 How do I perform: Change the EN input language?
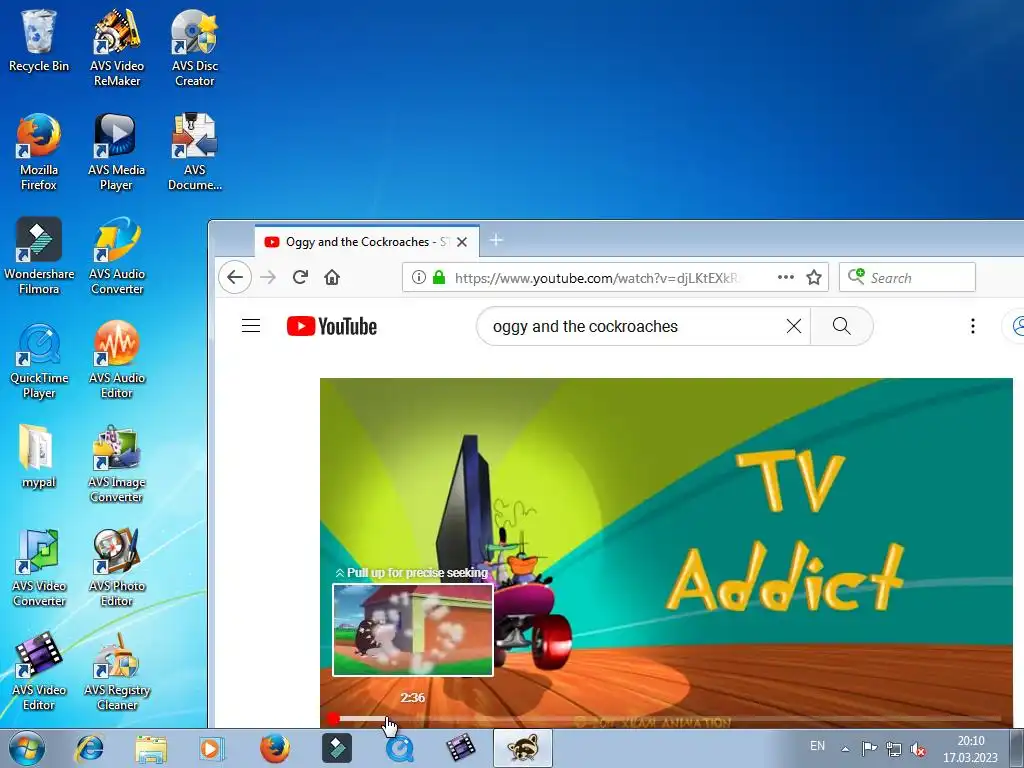817,746
